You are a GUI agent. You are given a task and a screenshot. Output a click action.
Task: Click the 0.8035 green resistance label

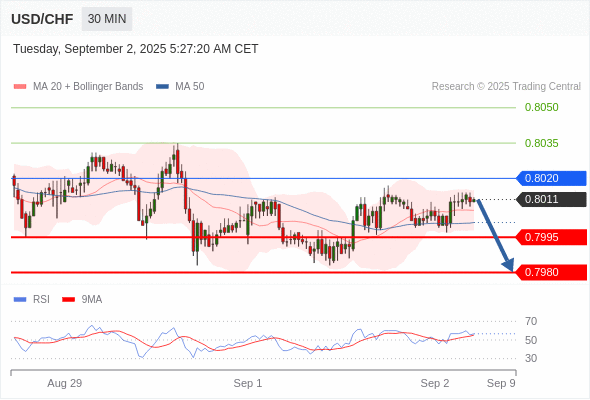tap(541, 143)
